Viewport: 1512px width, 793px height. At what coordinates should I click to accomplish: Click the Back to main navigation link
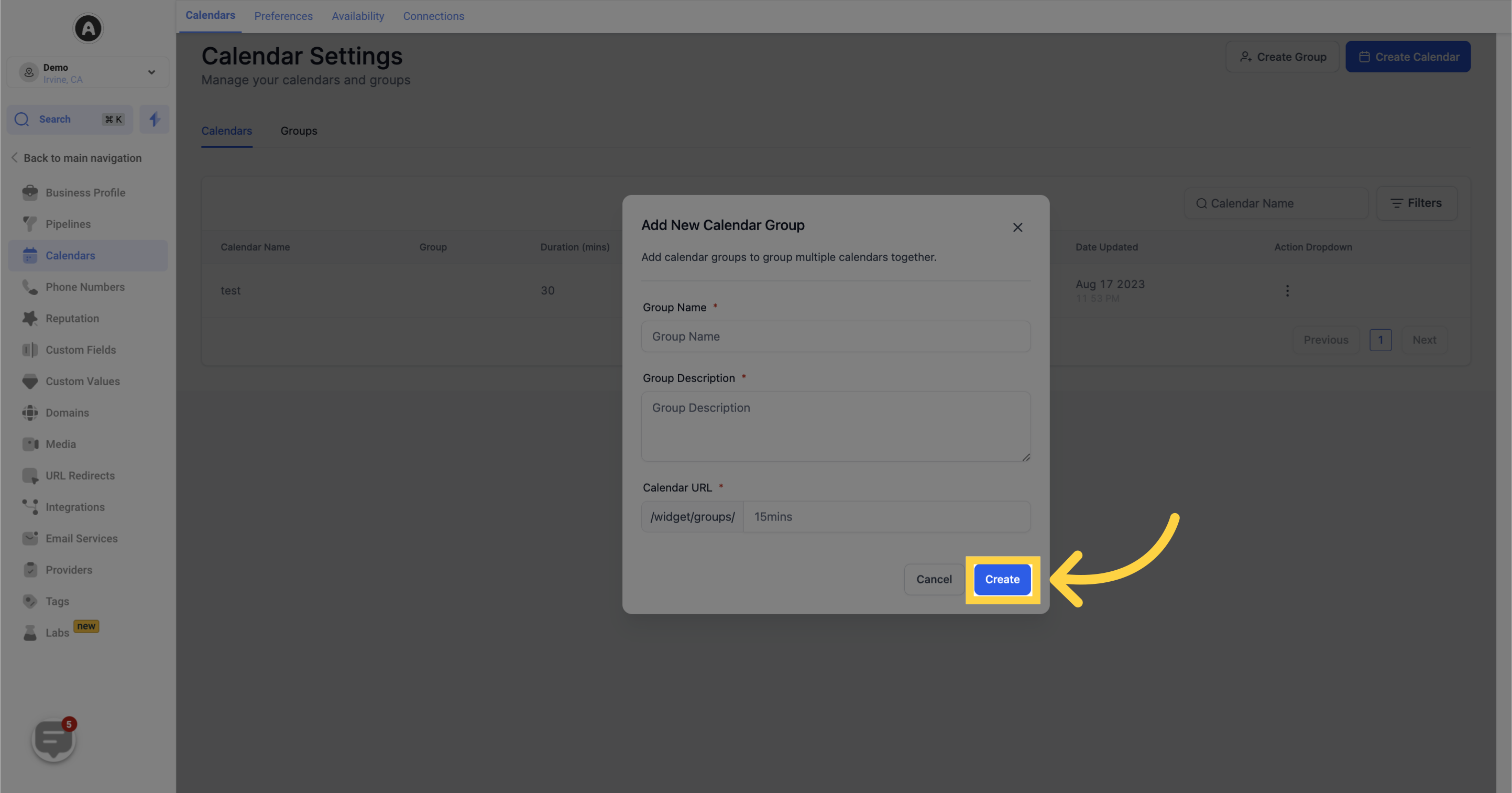[82, 157]
